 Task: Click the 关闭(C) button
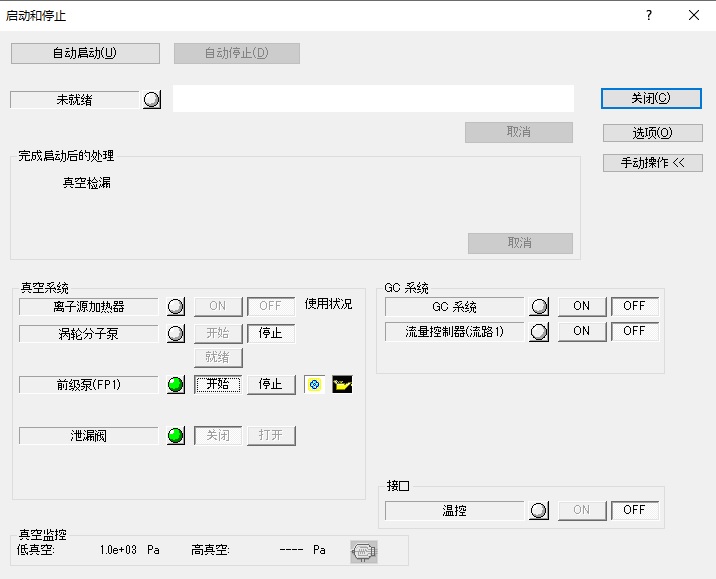coord(651,99)
